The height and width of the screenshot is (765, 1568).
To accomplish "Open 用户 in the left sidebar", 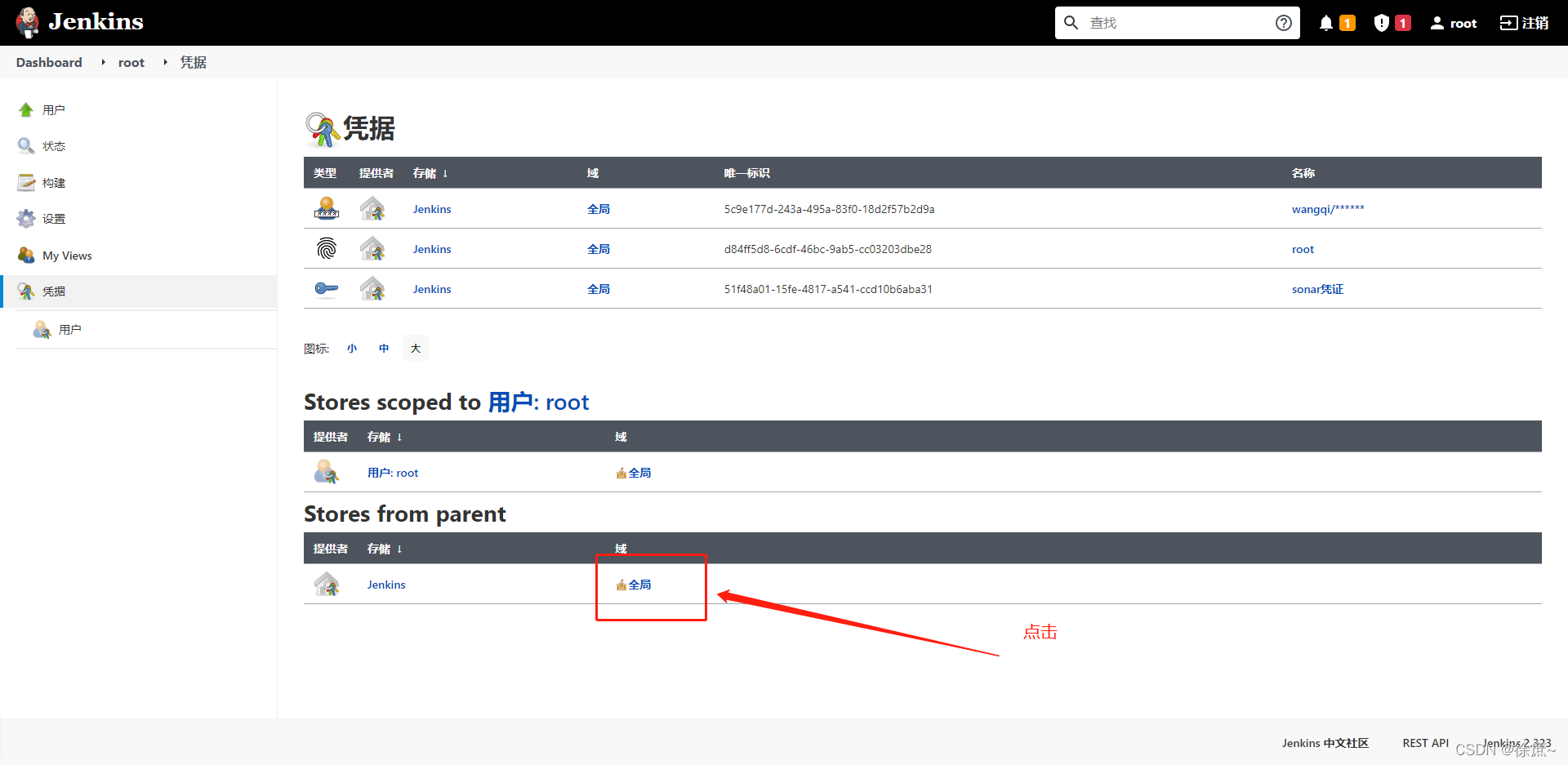I will tap(54, 109).
